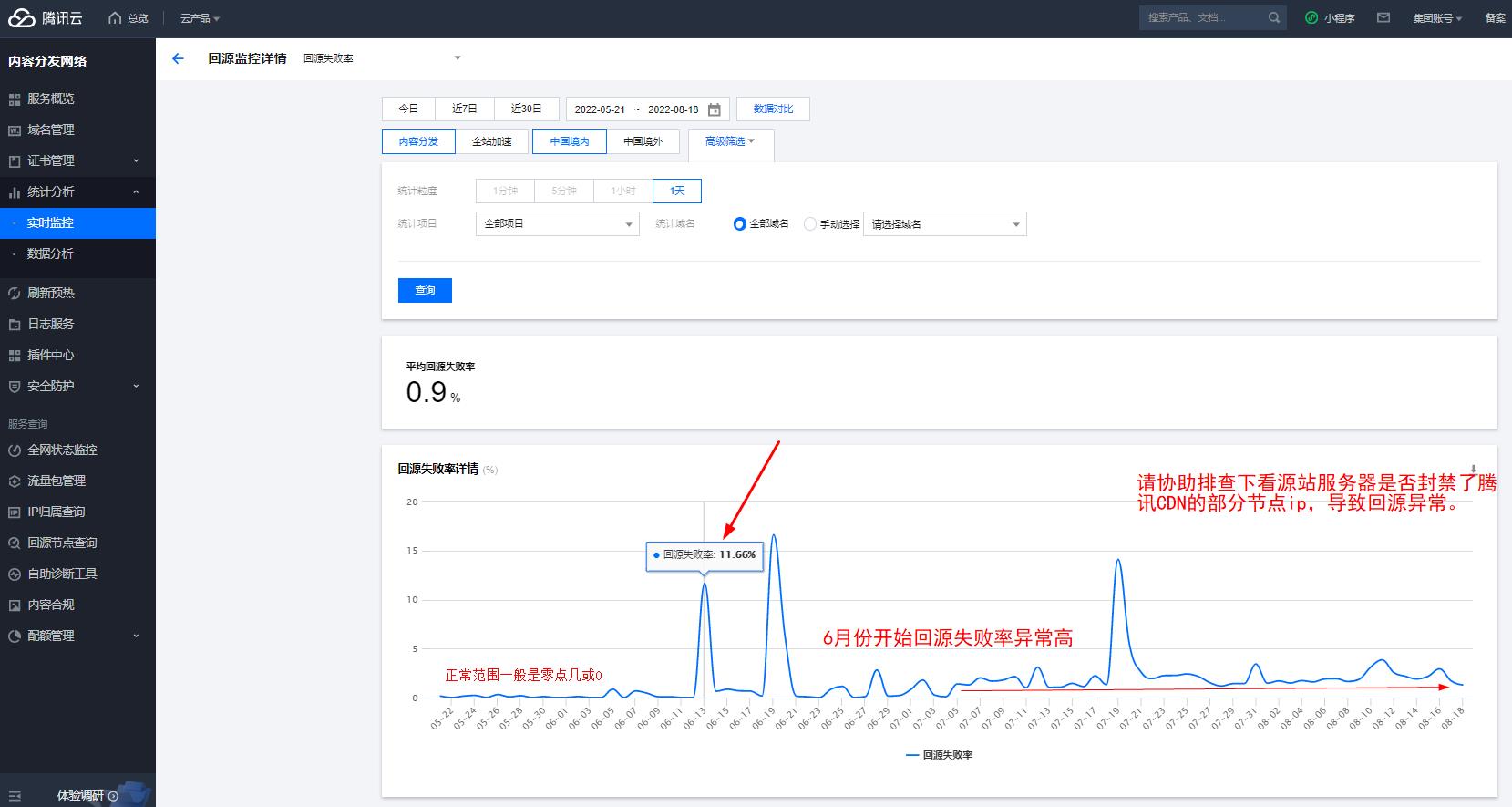Click the 小程序 mini program icon
Image resolution: width=1512 pixels, height=807 pixels.
pos(1311,17)
